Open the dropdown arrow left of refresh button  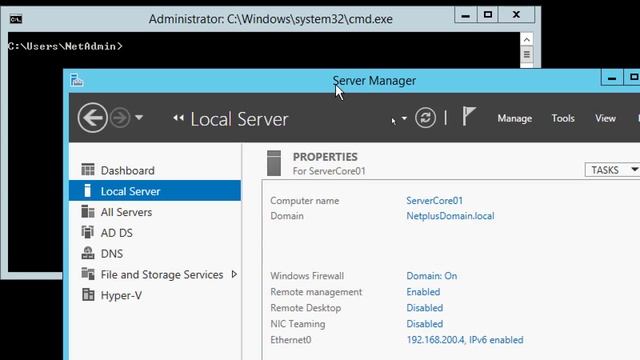click(x=404, y=118)
